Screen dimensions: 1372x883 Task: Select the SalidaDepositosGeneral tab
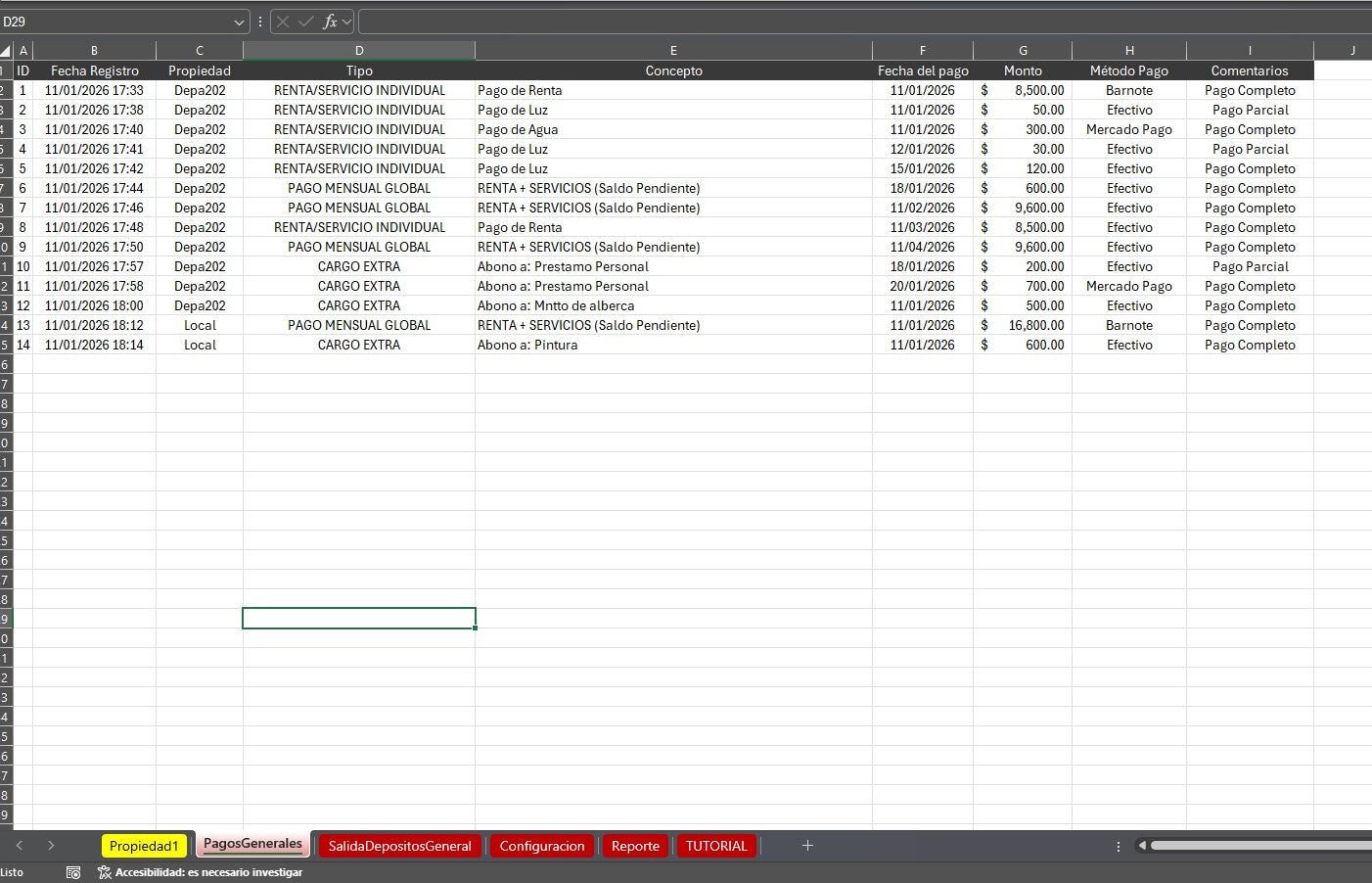[399, 845]
